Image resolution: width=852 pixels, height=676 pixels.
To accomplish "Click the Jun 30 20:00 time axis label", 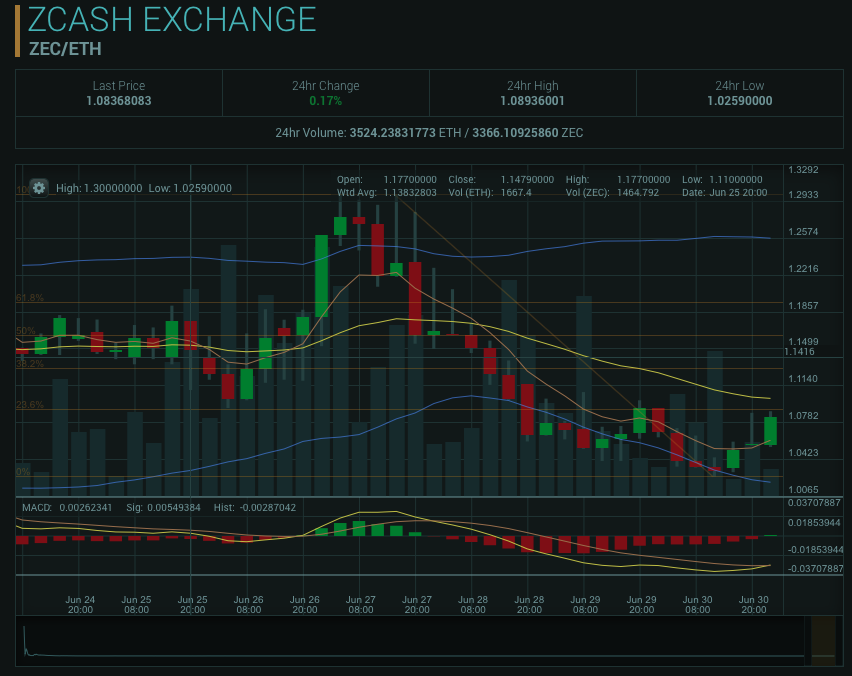I will pos(754,604).
